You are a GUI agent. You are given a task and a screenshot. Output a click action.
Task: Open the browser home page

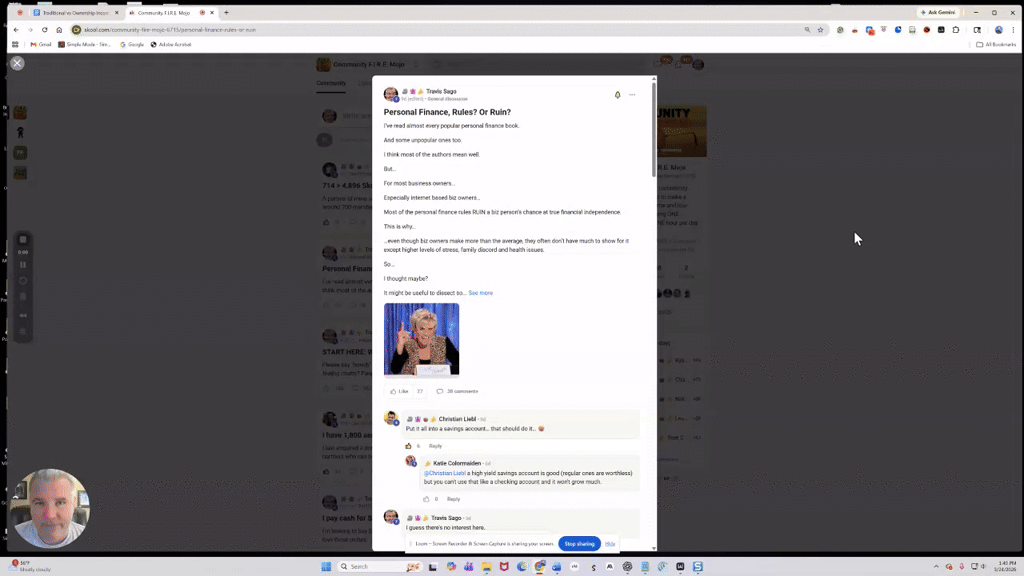coord(59,30)
